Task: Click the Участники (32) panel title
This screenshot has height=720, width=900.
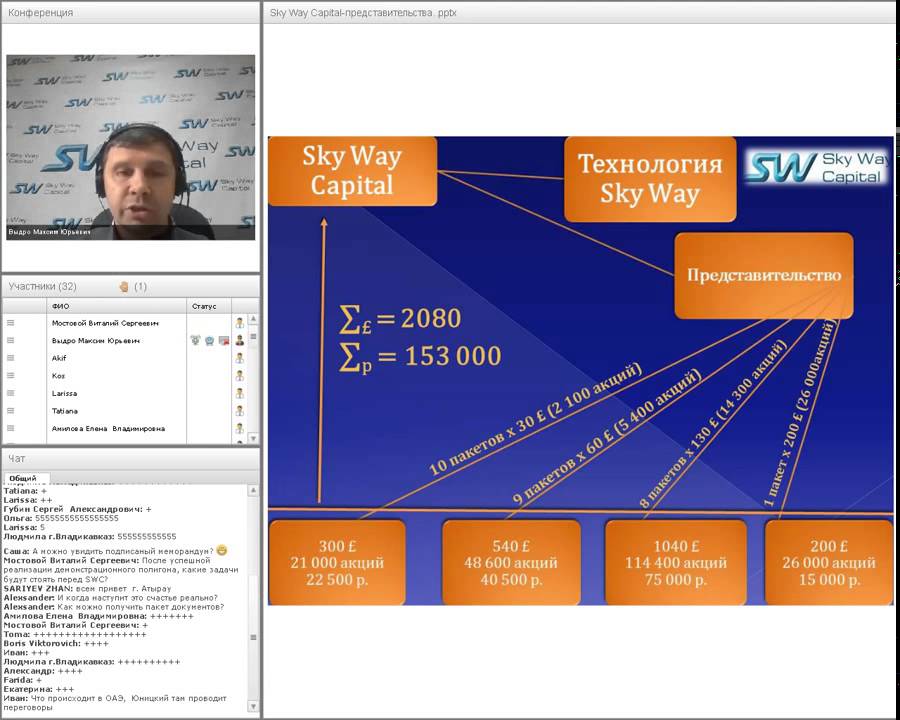Action: click(42, 287)
